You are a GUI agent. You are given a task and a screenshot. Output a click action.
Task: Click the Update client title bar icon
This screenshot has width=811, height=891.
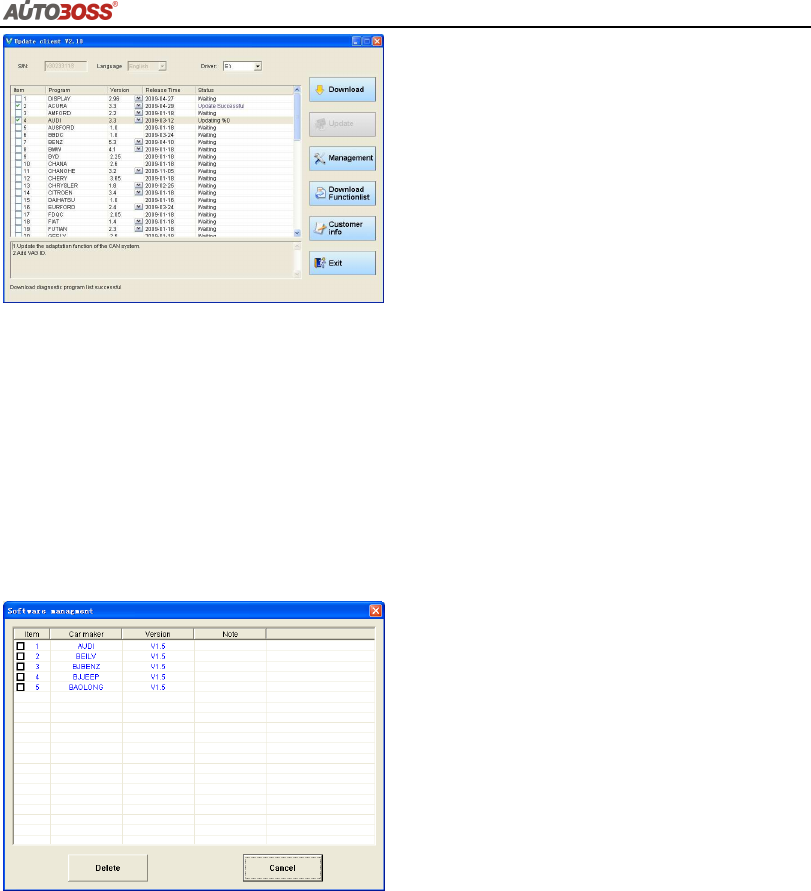pyautogui.click(x=9, y=41)
